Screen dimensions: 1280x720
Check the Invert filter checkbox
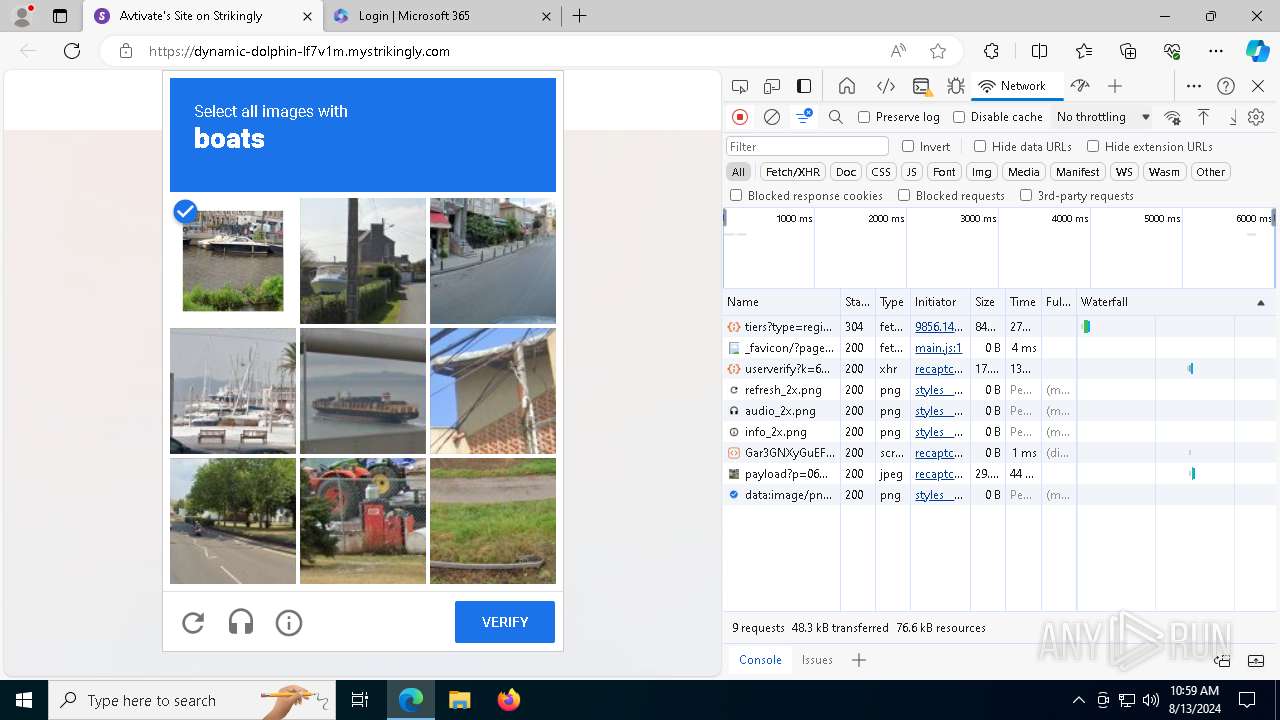pos(908,146)
